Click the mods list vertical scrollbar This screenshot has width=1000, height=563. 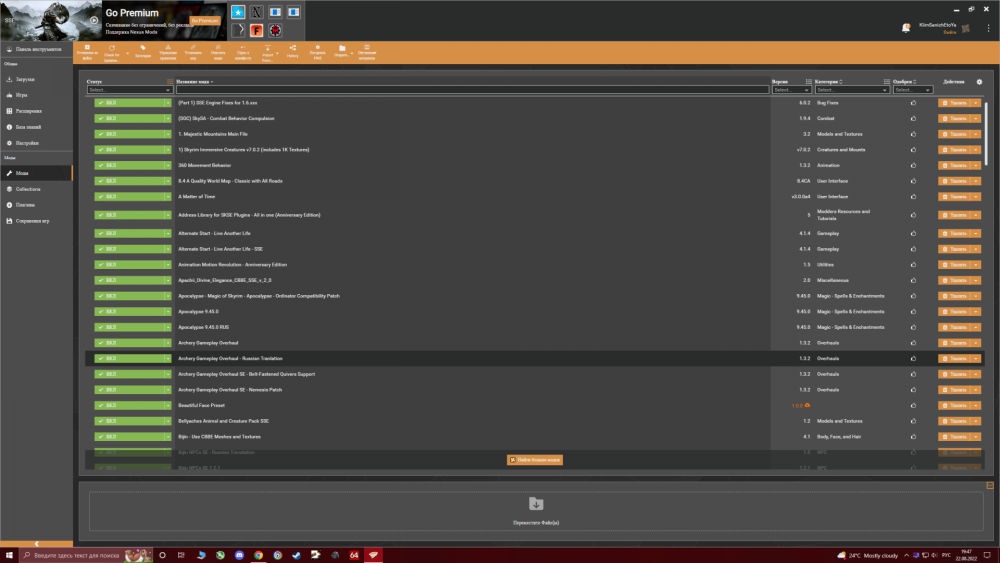pos(986,134)
